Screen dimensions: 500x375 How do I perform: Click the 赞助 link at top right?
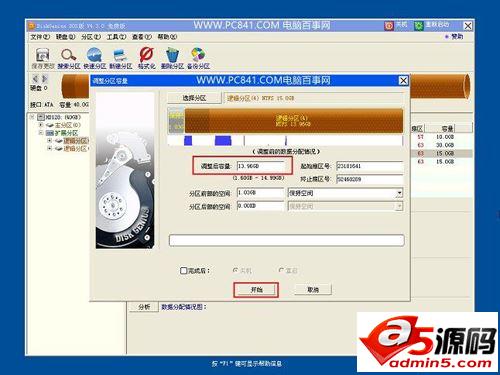457,37
